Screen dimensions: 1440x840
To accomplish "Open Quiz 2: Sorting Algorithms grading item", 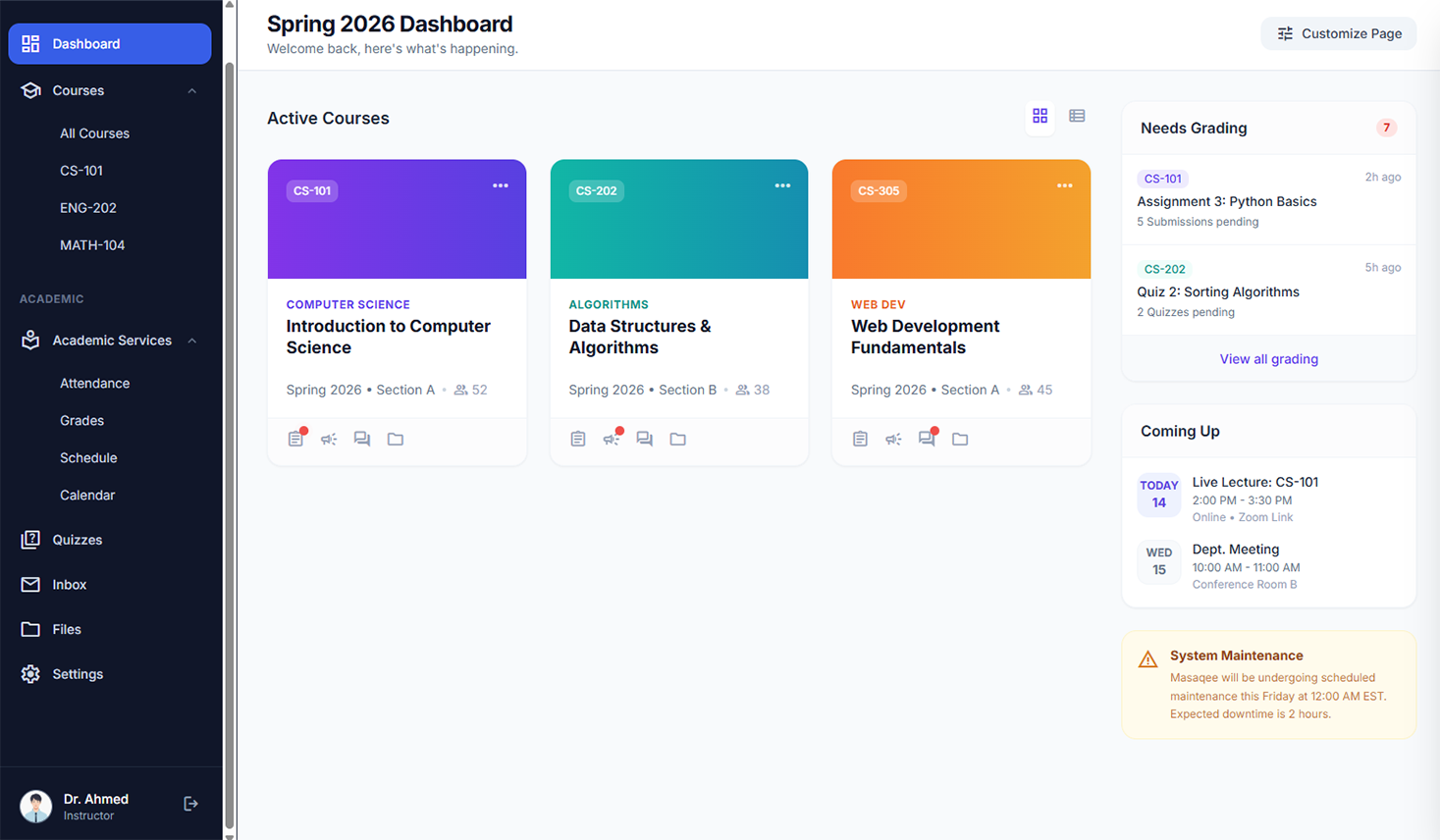I will click(1268, 289).
